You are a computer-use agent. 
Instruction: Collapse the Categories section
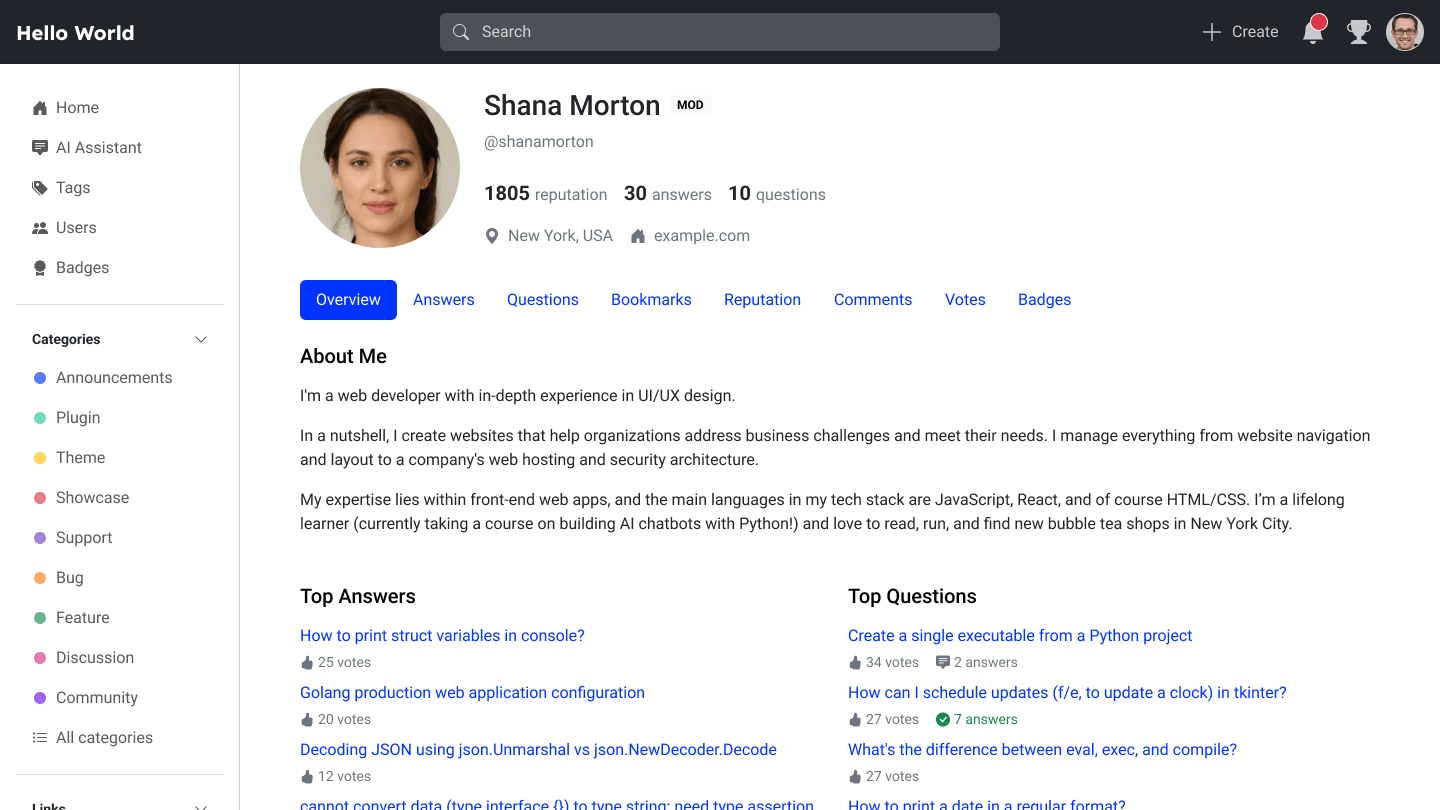(201, 339)
